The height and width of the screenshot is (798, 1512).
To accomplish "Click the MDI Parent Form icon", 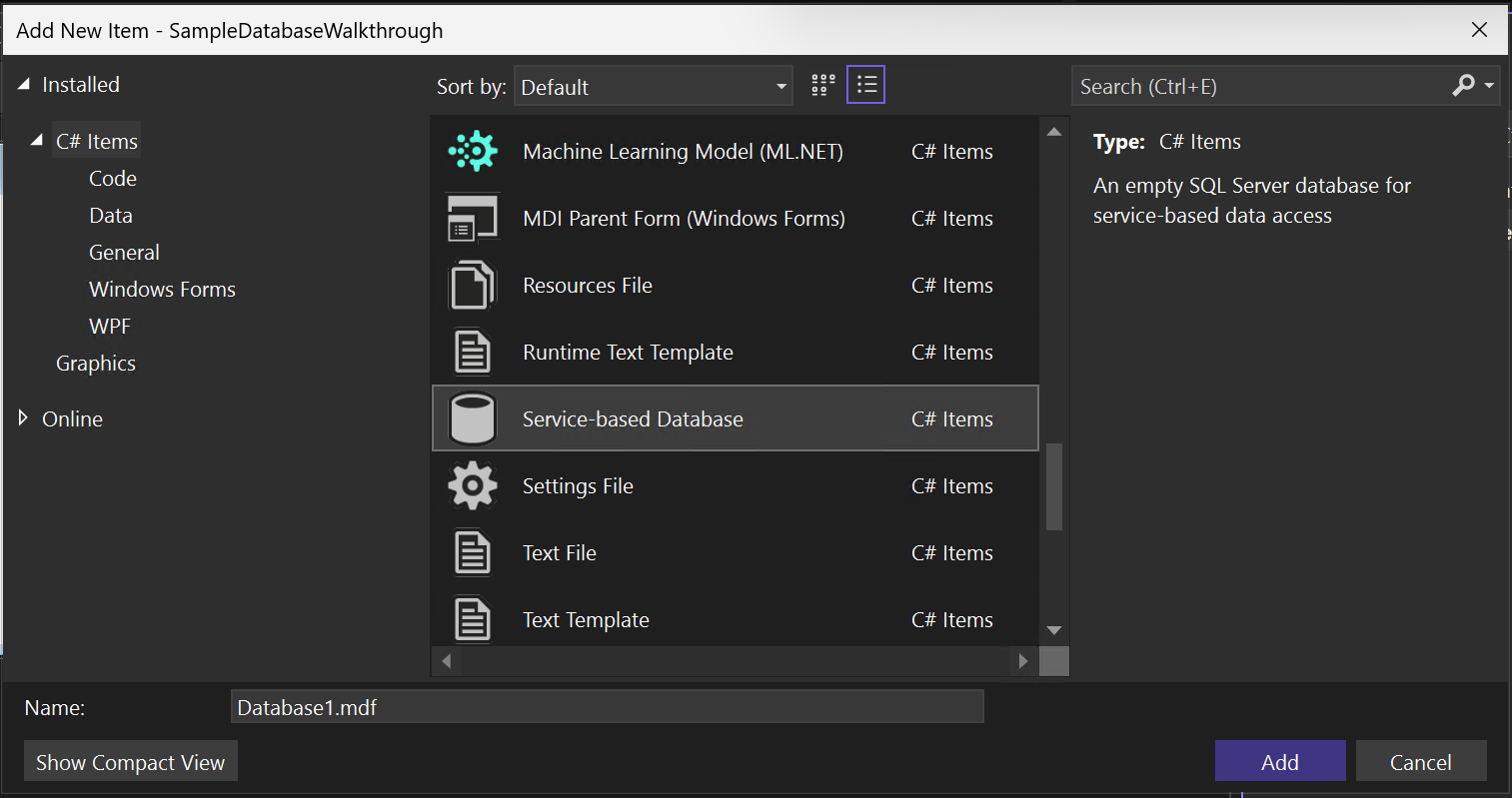I will pyautogui.click(x=473, y=219).
